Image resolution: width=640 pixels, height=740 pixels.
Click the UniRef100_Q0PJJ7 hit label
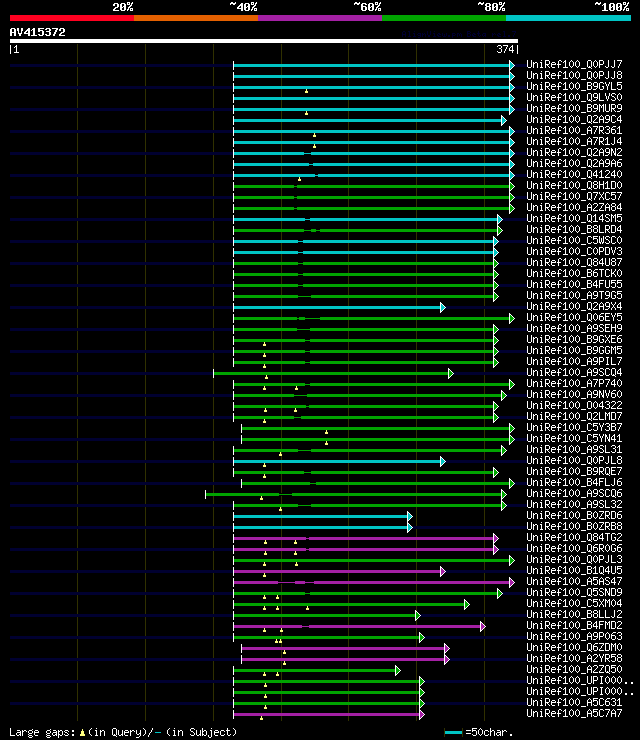point(574,64)
